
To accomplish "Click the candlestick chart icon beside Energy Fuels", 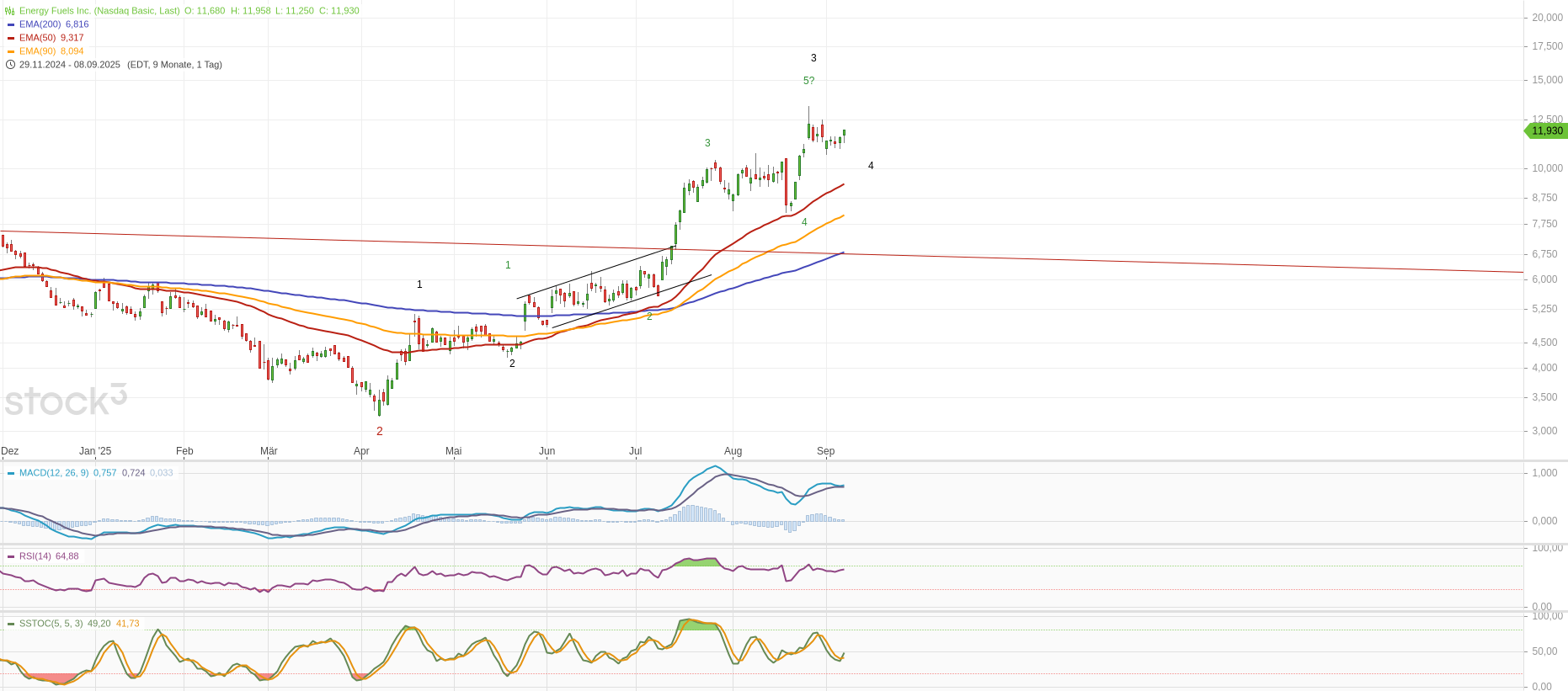I will 10,11.
